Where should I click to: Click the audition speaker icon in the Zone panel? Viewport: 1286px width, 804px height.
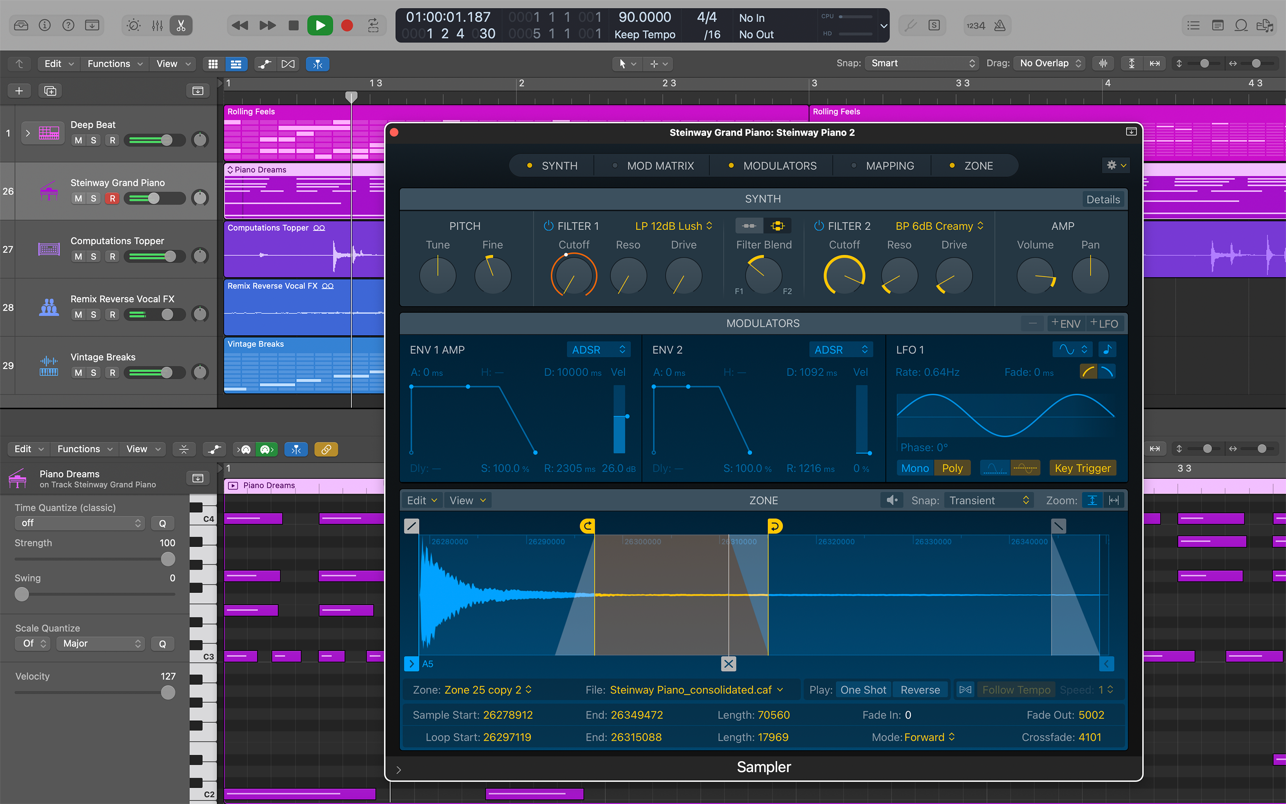pos(891,499)
